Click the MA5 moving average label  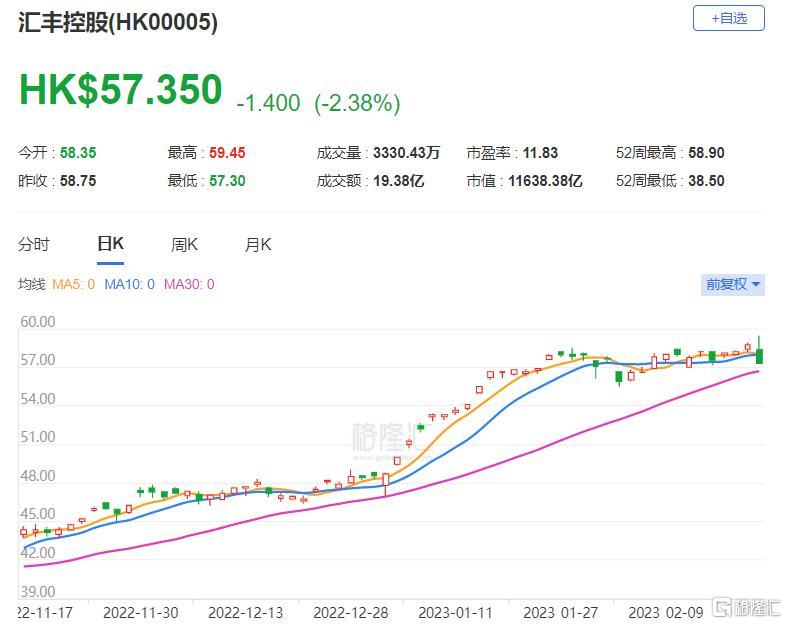tap(73, 285)
